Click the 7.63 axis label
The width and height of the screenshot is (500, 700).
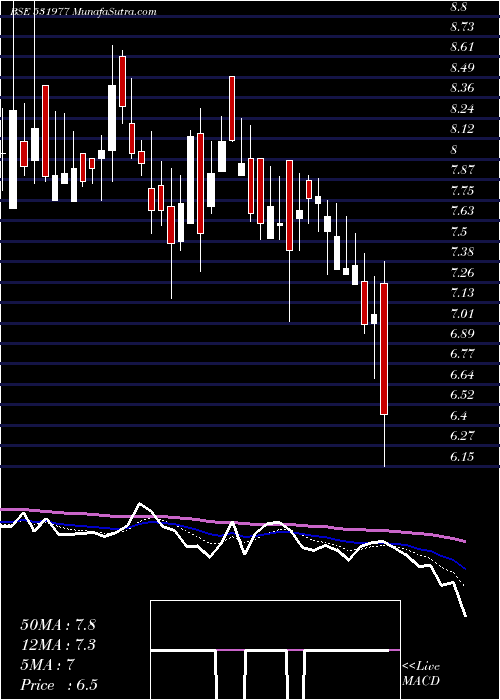462,211
